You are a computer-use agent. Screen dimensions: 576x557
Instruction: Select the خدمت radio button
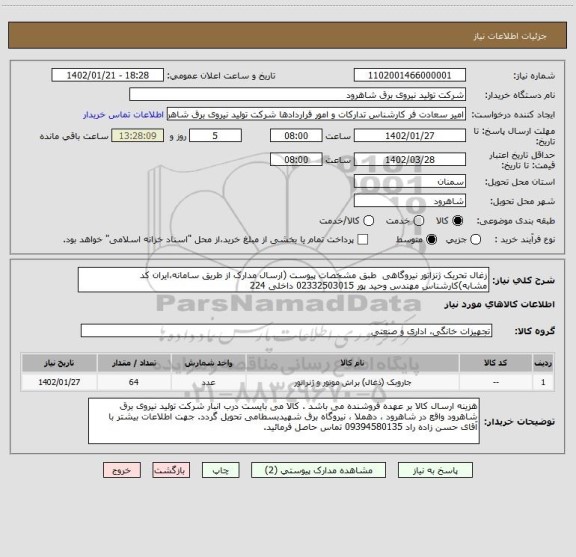419,221
